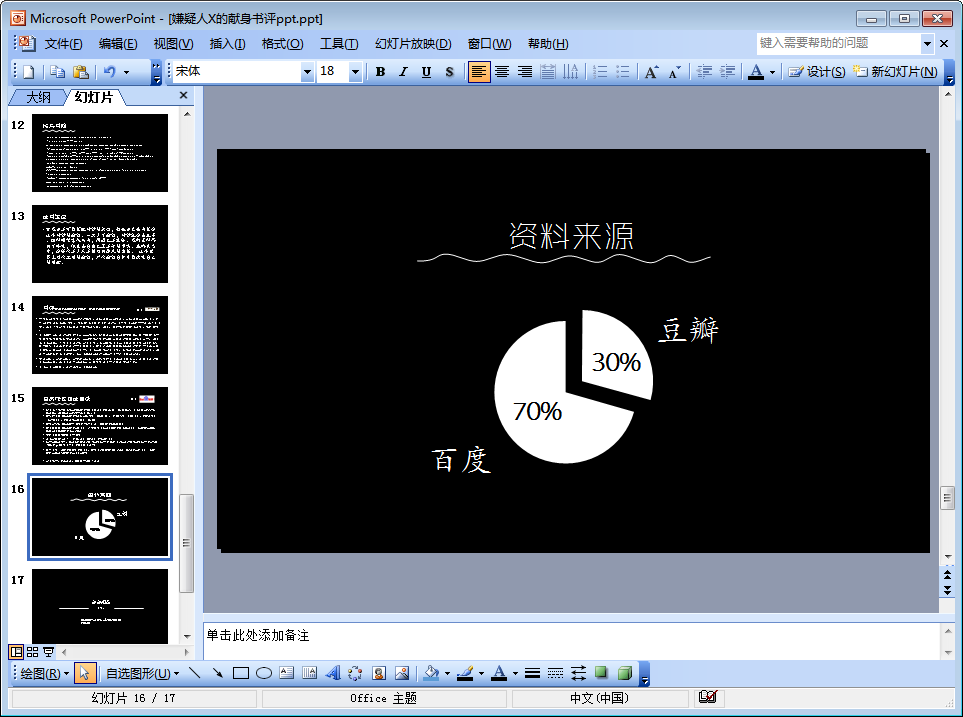Toggle Italic formatting
The image size is (963, 717).
[x=403, y=72]
